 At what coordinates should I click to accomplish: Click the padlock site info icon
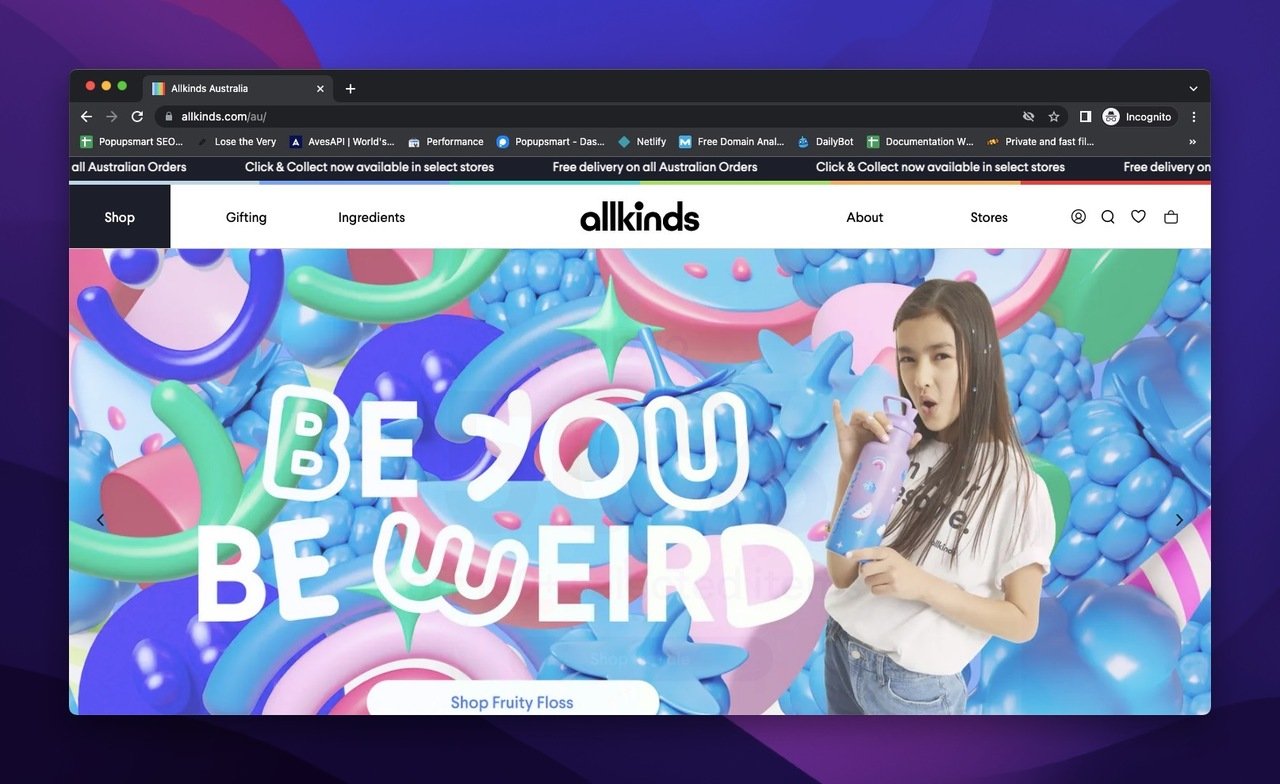click(x=168, y=117)
